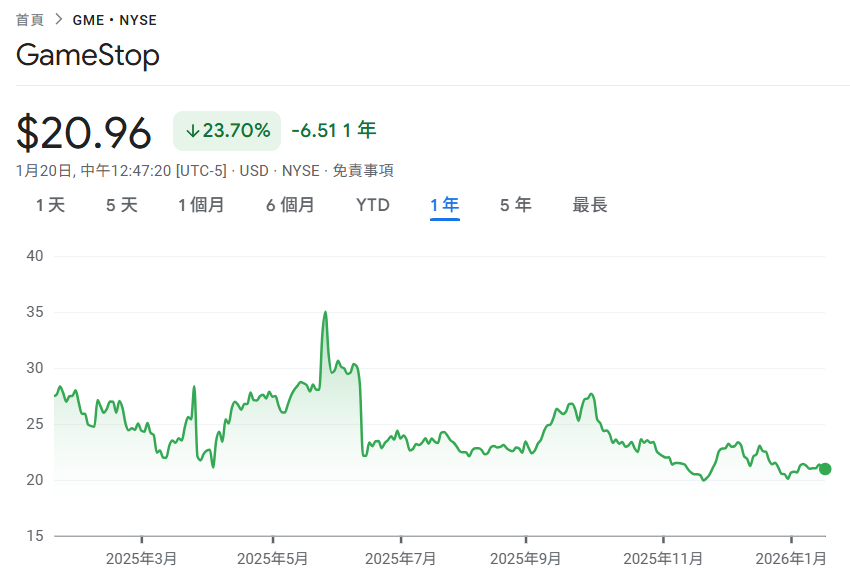Image resolution: width=850 pixels, height=575 pixels.
Task: Show the 1個月 chart range
Action: (x=201, y=205)
